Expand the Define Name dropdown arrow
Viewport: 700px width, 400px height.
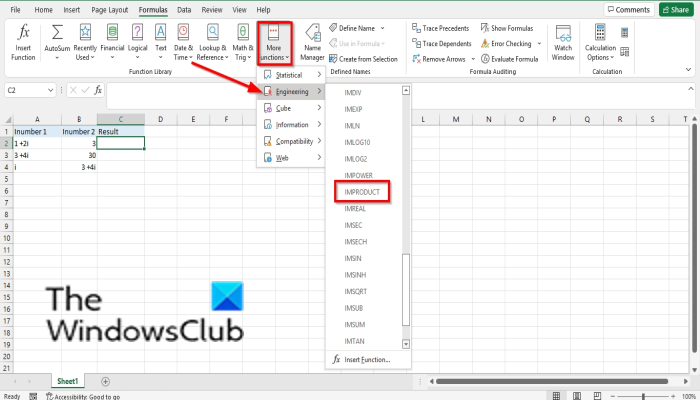[x=383, y=28]
